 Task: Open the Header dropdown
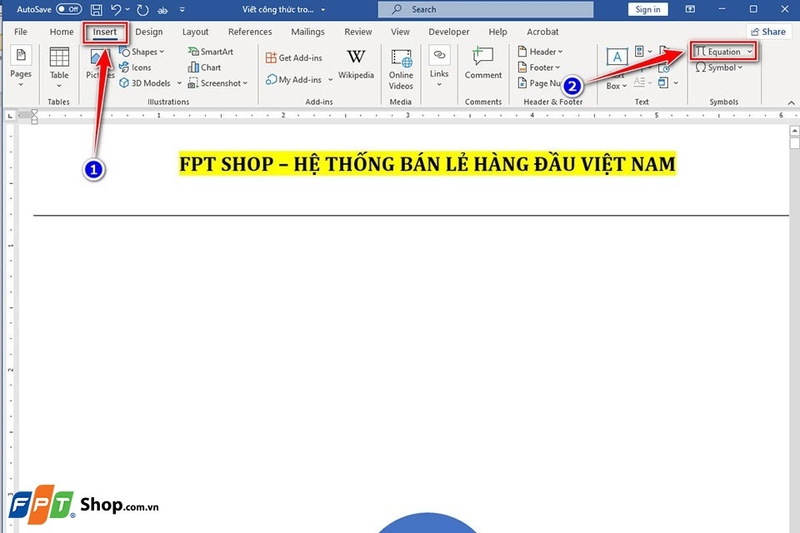[x=540, y=52]
